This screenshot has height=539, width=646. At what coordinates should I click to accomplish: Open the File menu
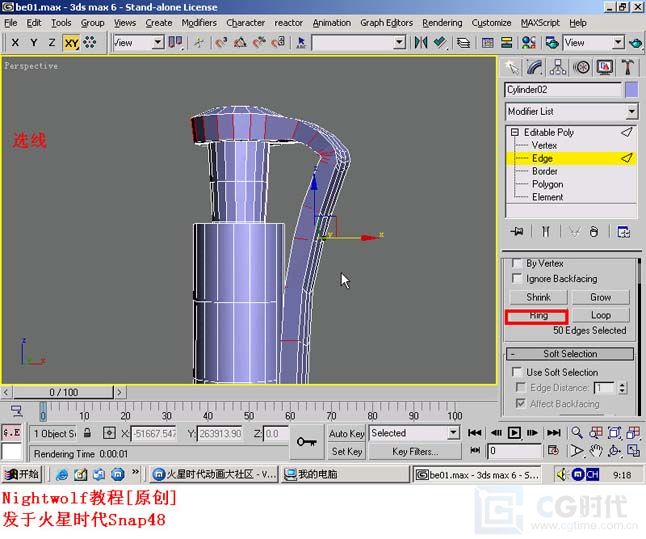[x=11, y=23]
